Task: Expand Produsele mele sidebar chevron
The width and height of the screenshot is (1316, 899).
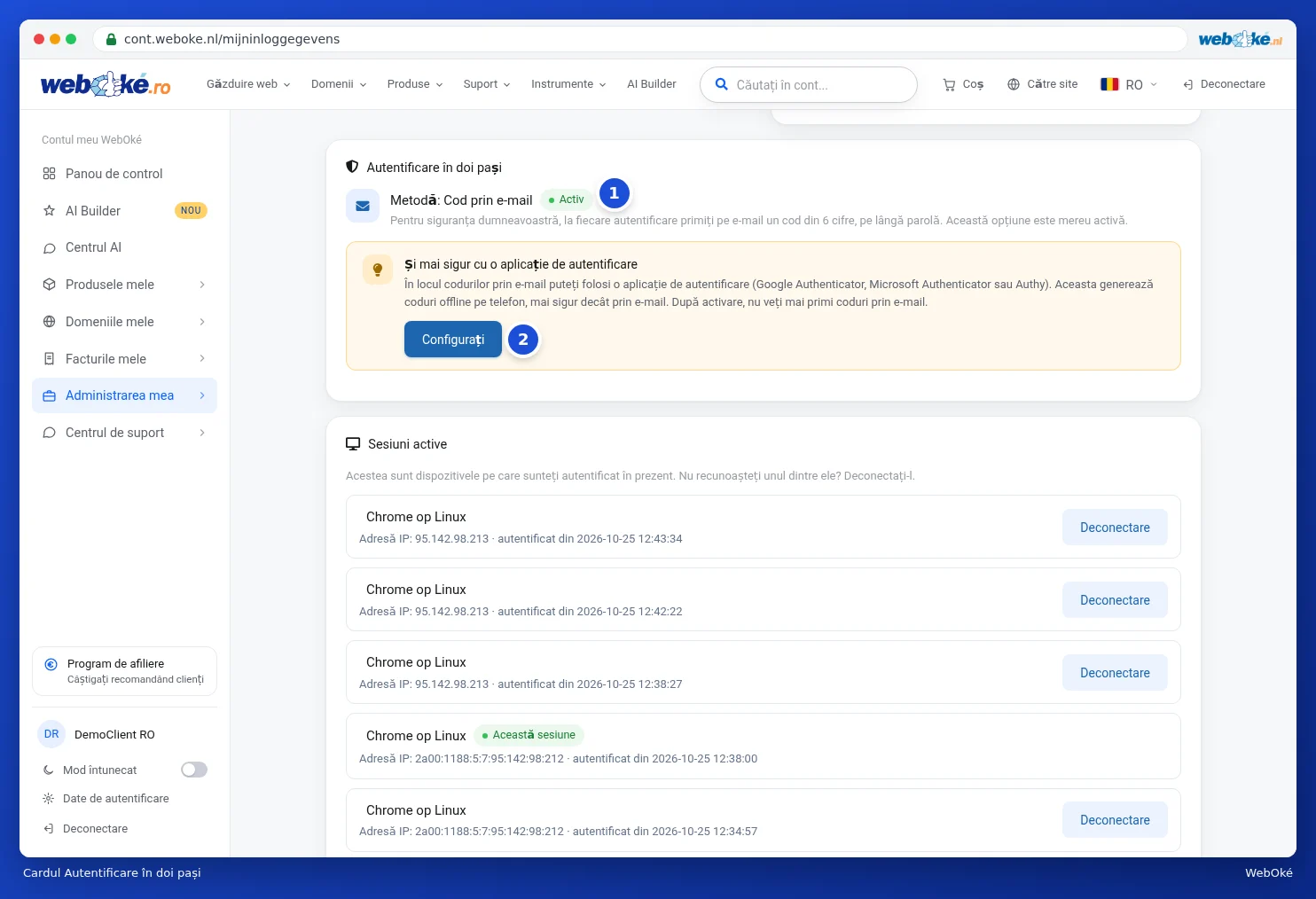Action: click(202, 285)
